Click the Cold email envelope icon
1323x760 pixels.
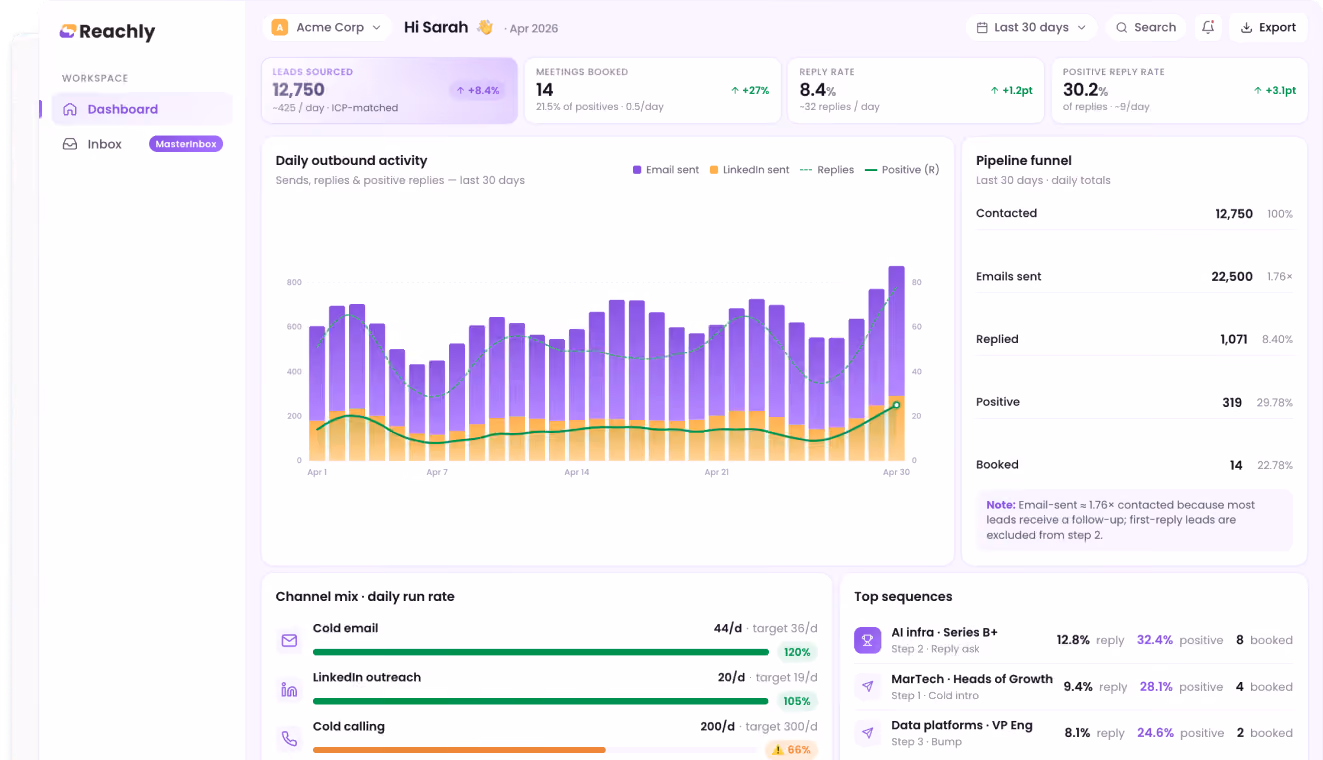[x=289, y=640]
